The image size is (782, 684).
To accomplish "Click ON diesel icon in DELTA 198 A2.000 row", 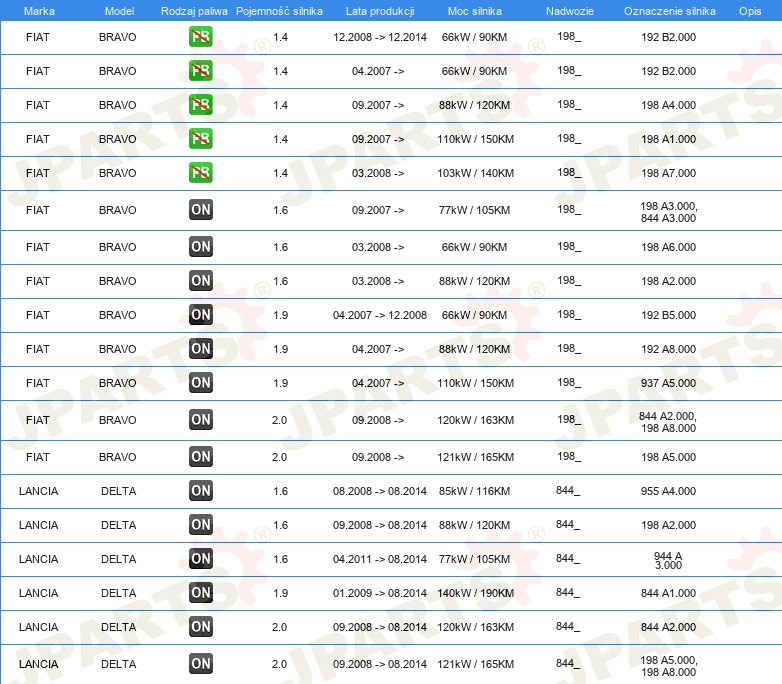I will pyautogui.click(x=200, y=524).
